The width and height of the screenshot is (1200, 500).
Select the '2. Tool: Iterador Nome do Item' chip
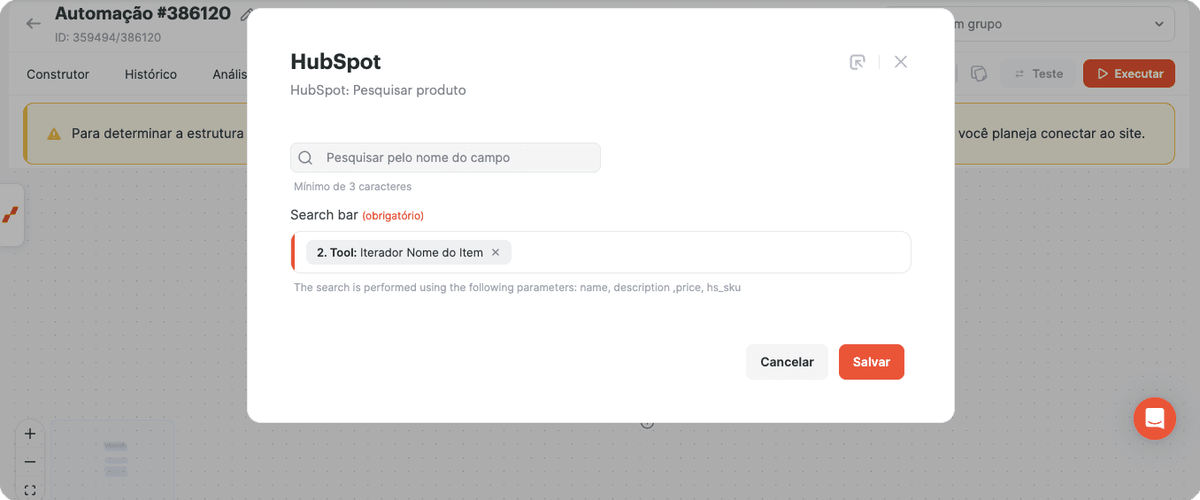(x=409, y=253)
